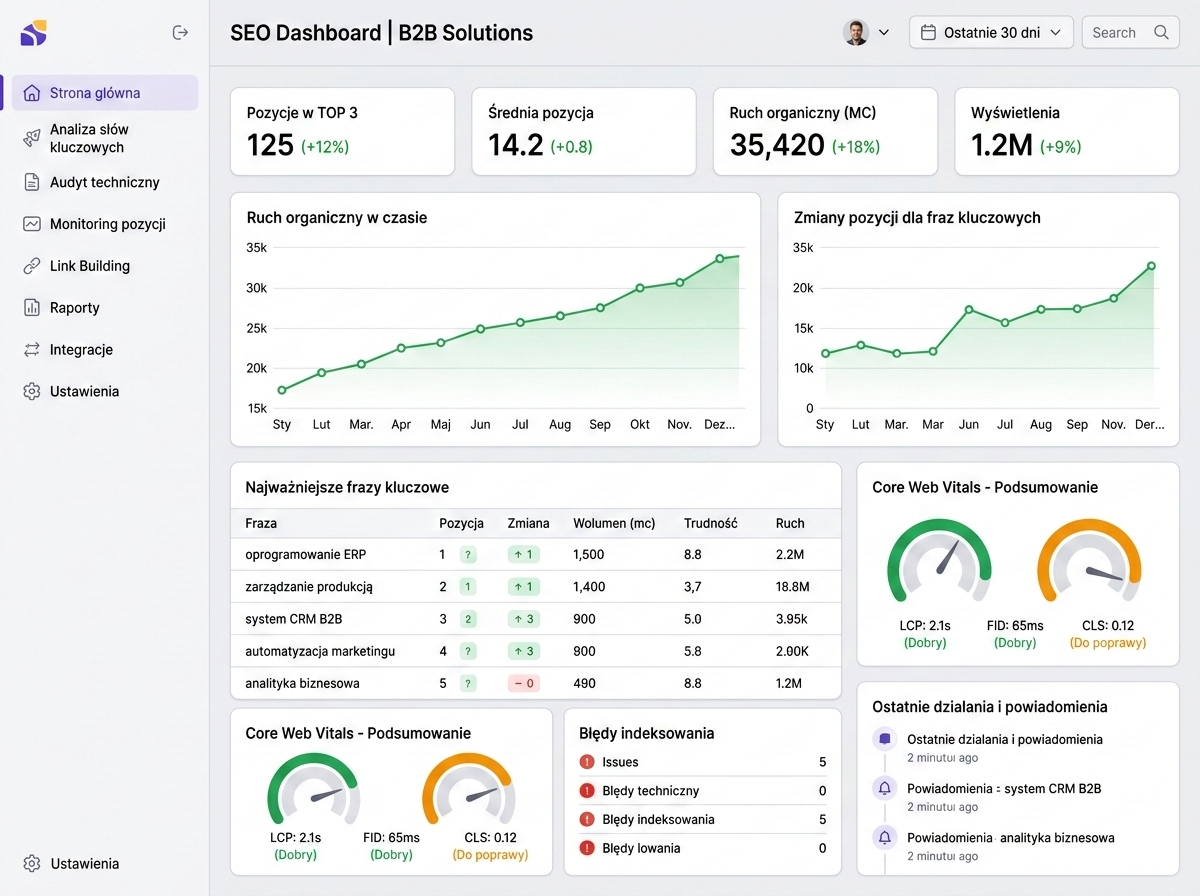
Task: Click the Integracje arrows icon
Action: (32, 350)
